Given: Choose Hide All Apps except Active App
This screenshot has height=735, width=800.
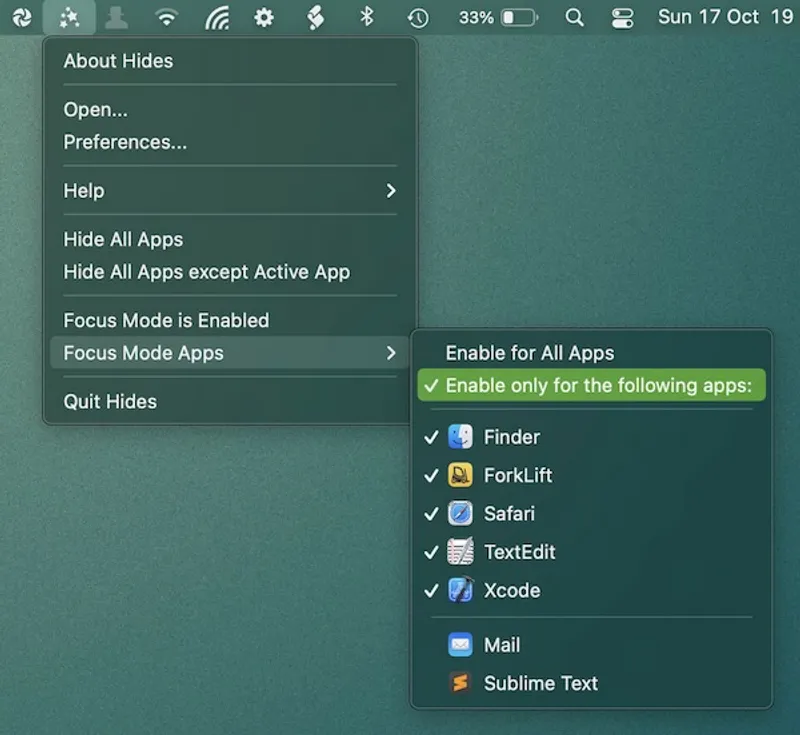Looking at the screenshot, I should [206, 271].
